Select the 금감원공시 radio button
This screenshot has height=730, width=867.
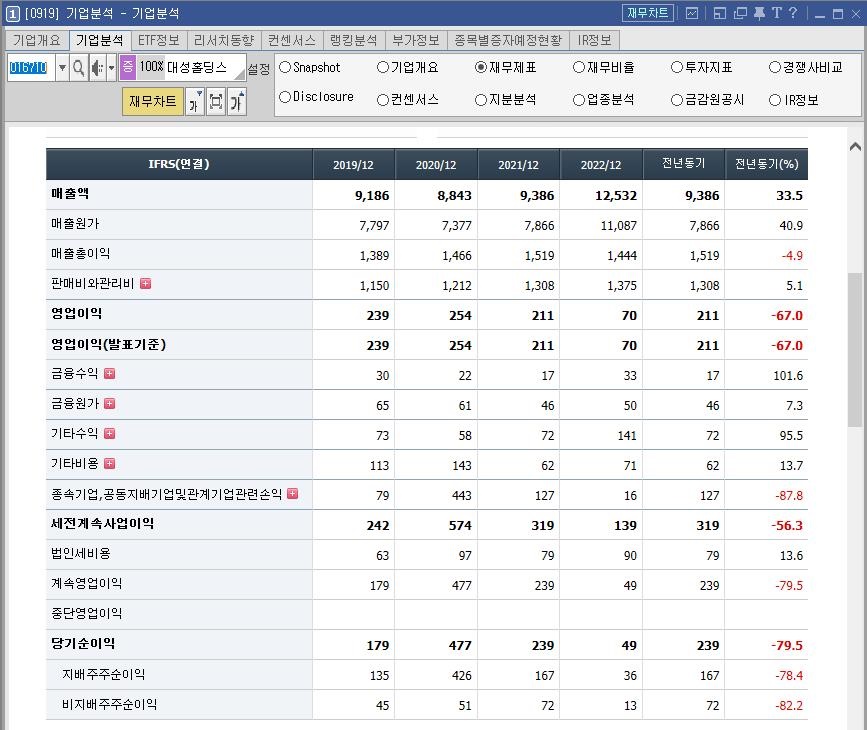tap(677, 100)
